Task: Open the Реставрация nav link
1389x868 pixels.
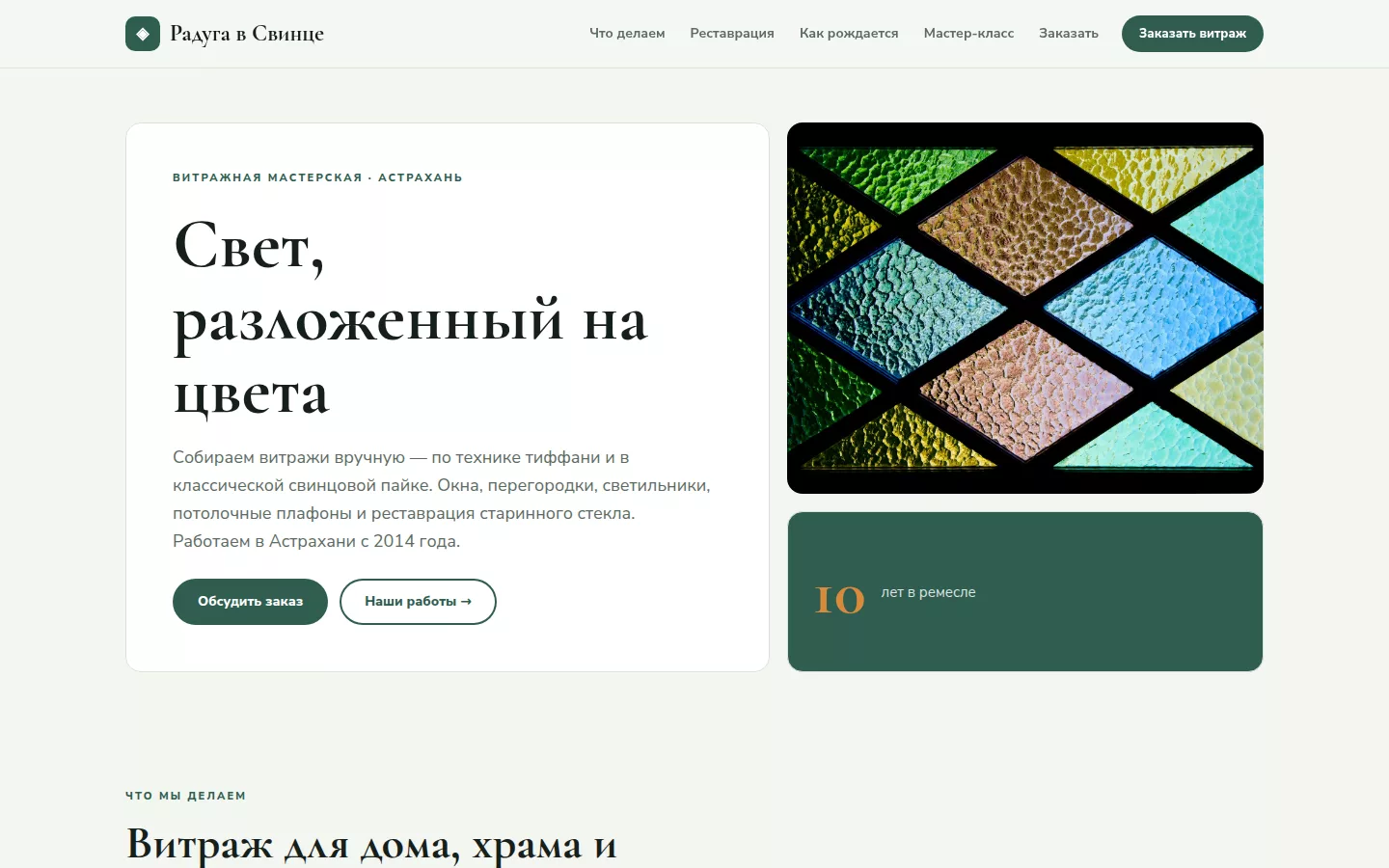Action: [732, 33]
